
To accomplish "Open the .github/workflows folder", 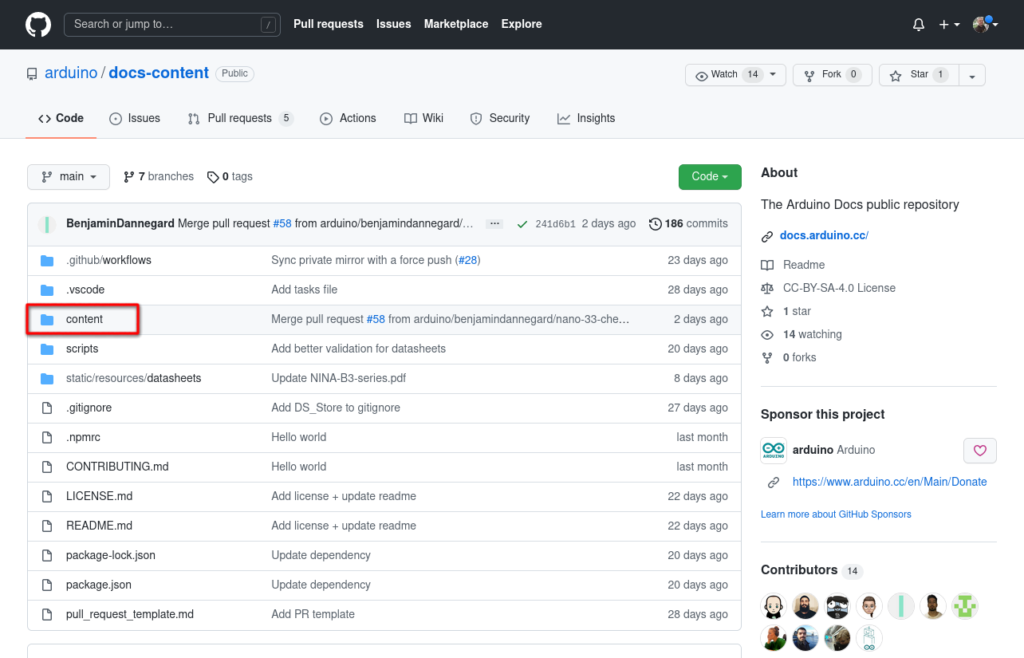I will click(108, 260).
